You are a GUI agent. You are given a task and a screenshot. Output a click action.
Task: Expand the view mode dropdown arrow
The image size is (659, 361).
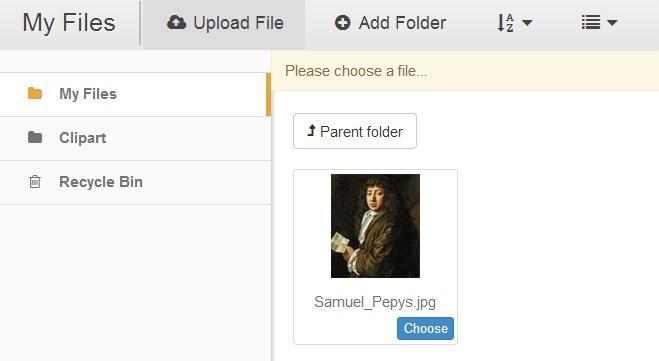(x=612, y=23)
